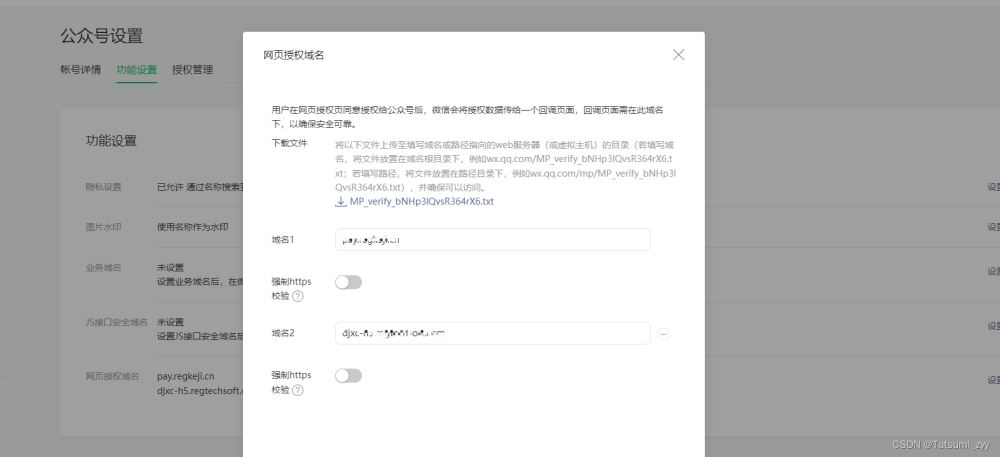
Task: Click 设置 link in 网页授权域名 row
Action: click(x=993, y=380)
